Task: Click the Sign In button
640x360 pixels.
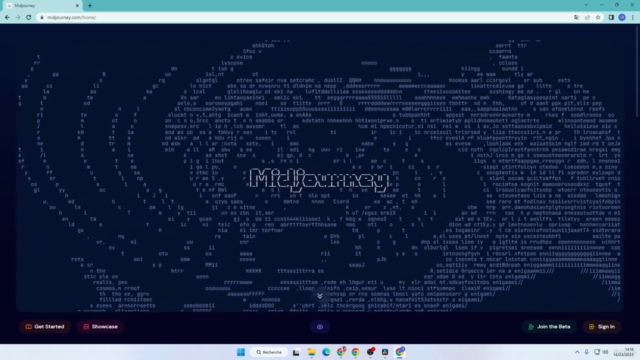Action: pos(602,327)
